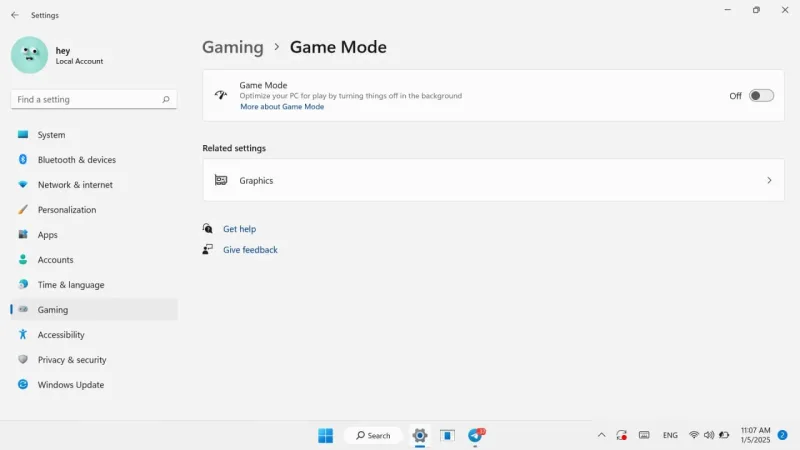Click the touch keyboard tray icon
This screenshot has width=800, height=450.
coord(644,435)
